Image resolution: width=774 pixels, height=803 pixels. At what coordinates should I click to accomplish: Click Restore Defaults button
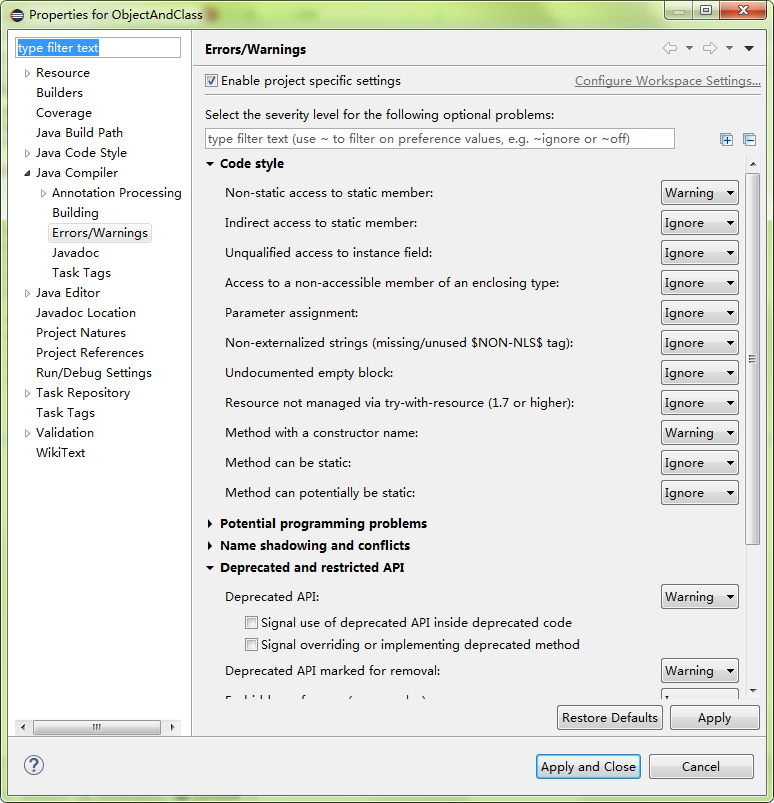pyautogui.click(x=610, y=717)
